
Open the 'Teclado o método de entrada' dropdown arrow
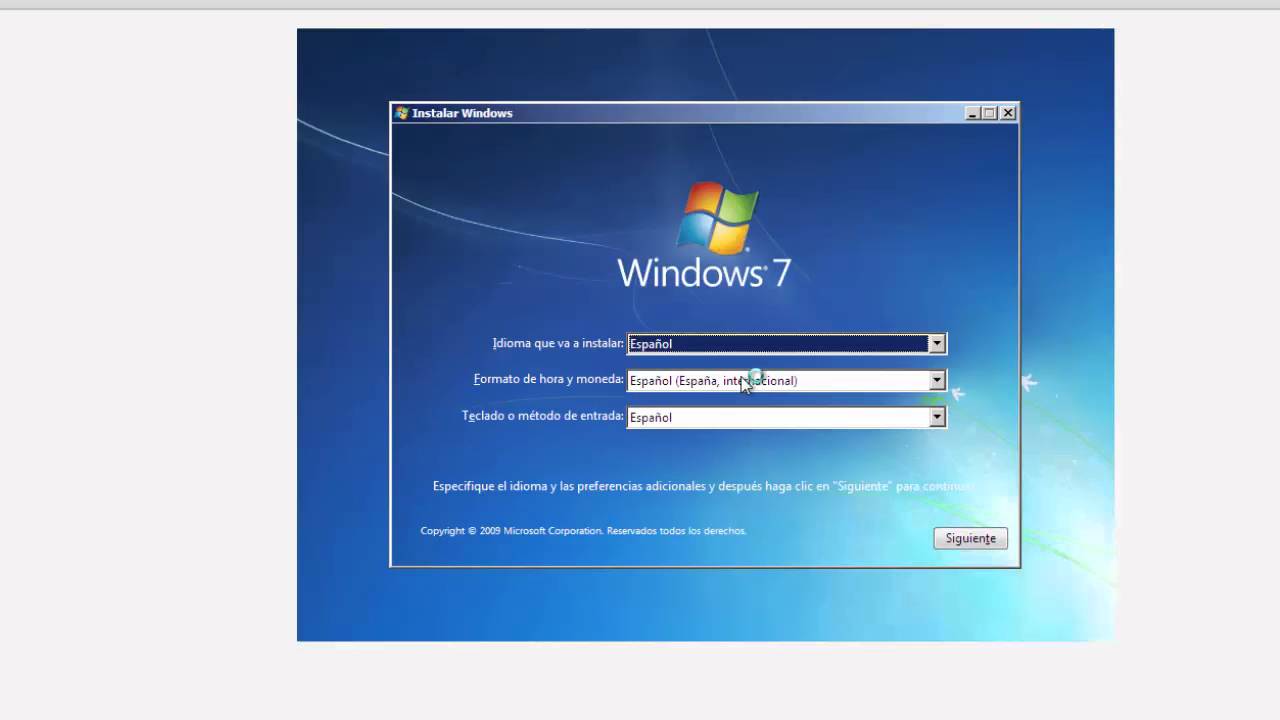[x=937, y=418]
